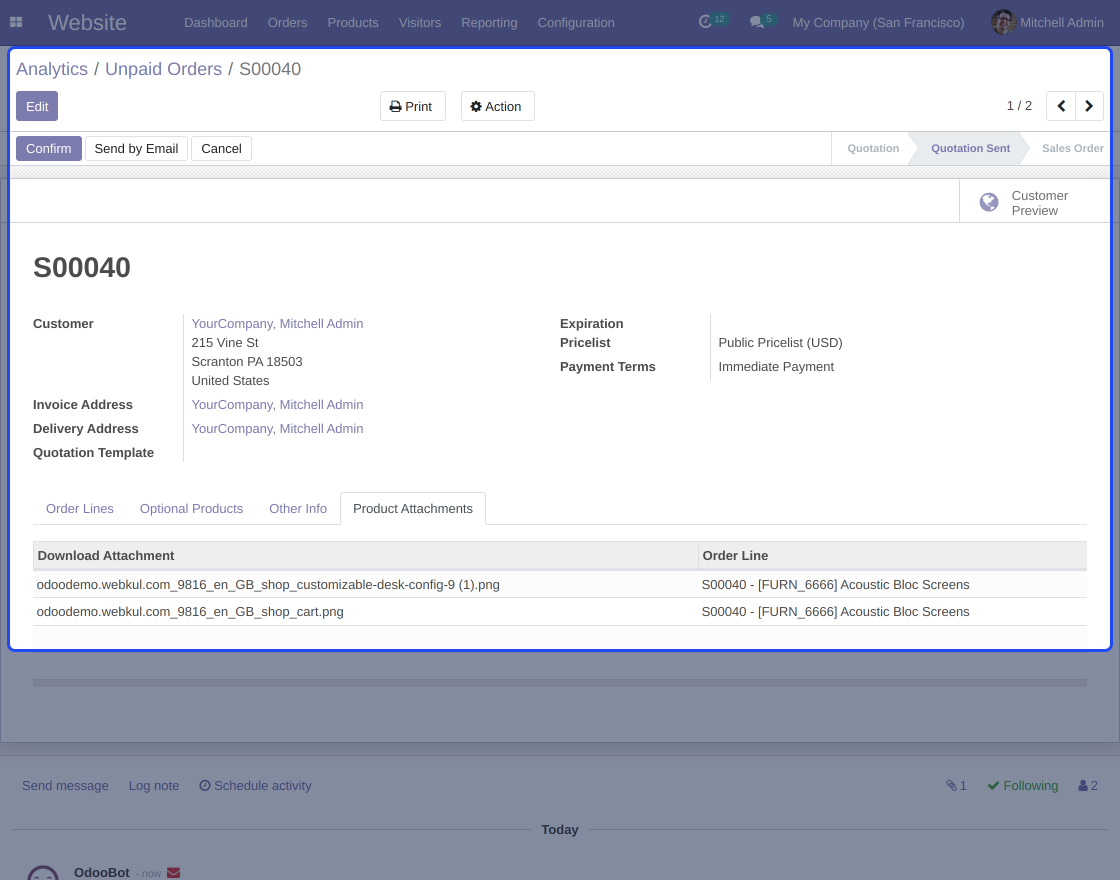Navigate to Analytics breadcrumb

pyautogui.click(x=52, y=69)
